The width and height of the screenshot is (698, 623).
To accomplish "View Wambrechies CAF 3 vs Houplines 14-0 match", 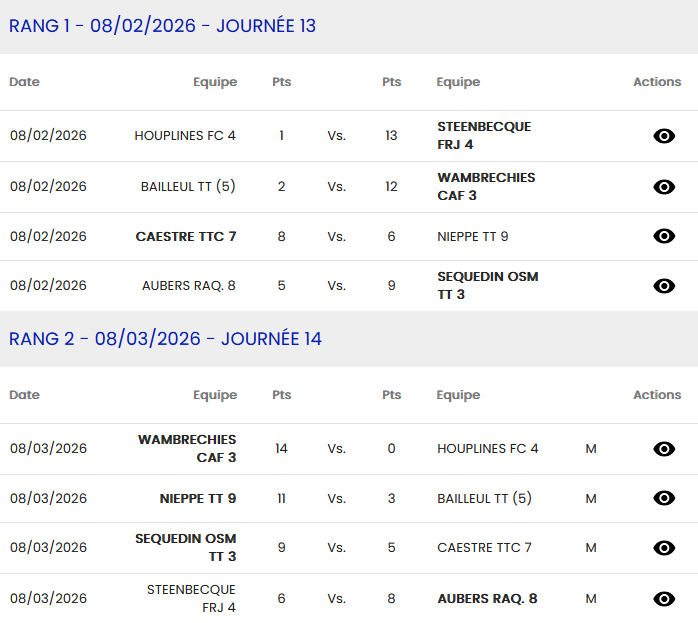I will click(x=664, y=449).
